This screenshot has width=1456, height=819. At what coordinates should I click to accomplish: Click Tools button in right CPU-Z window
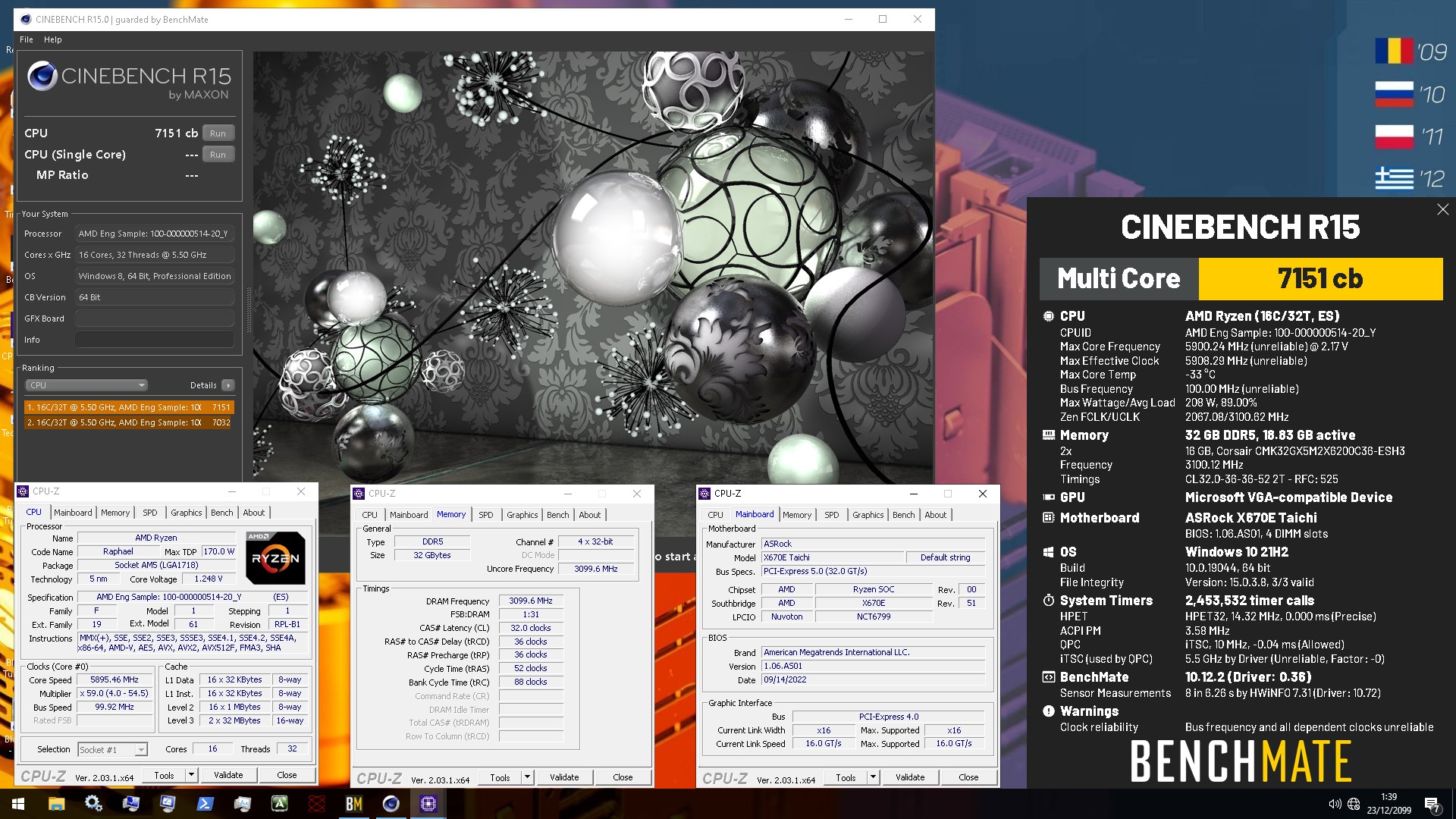(x=846, y=777)
